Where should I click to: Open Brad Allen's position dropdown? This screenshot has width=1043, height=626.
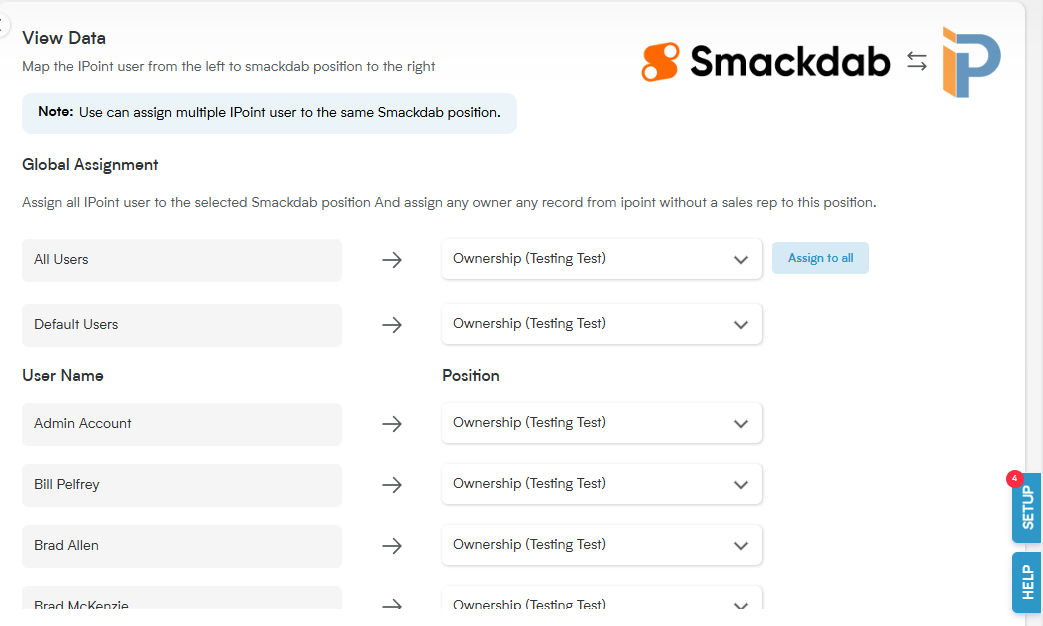(601, 545)
